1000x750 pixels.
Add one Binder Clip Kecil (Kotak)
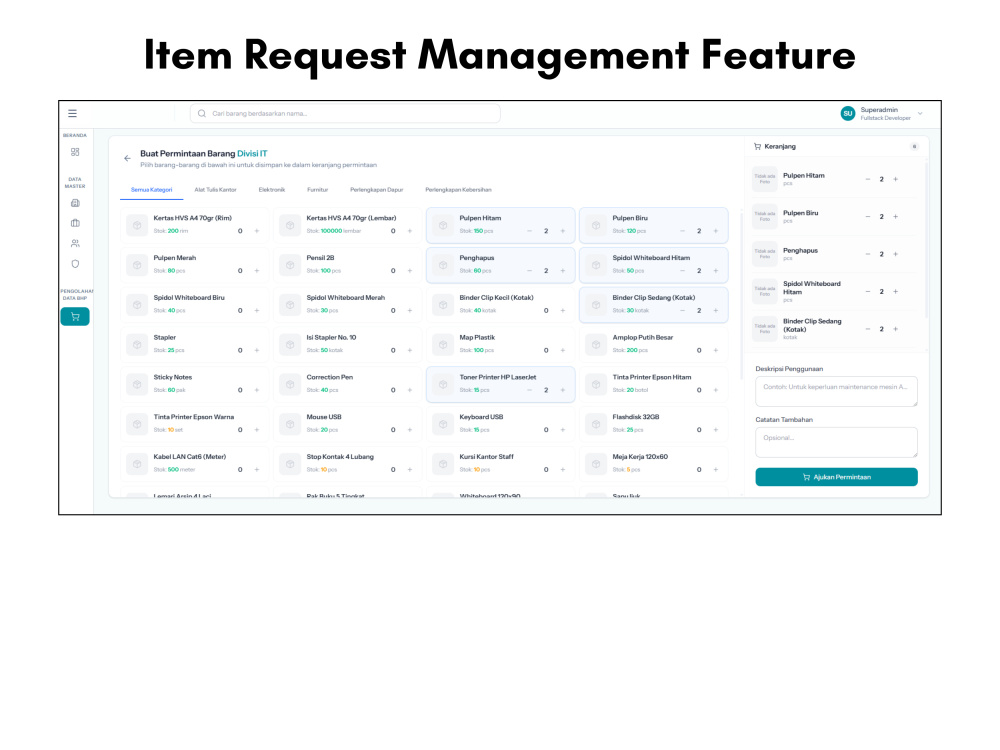(562, 311)
